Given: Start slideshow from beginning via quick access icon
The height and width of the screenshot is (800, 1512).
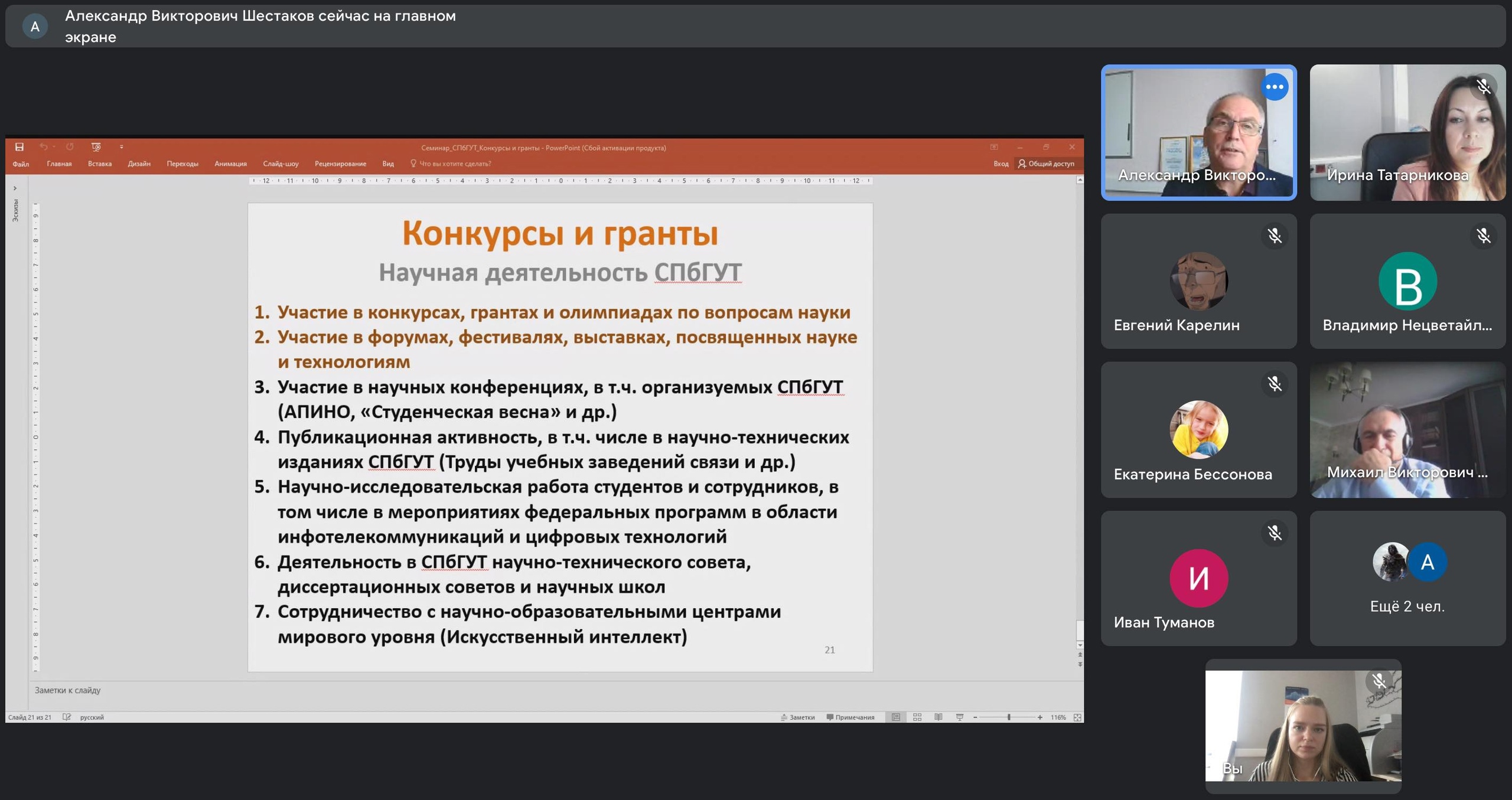Looking at the screenshot, I should point(96,146).
